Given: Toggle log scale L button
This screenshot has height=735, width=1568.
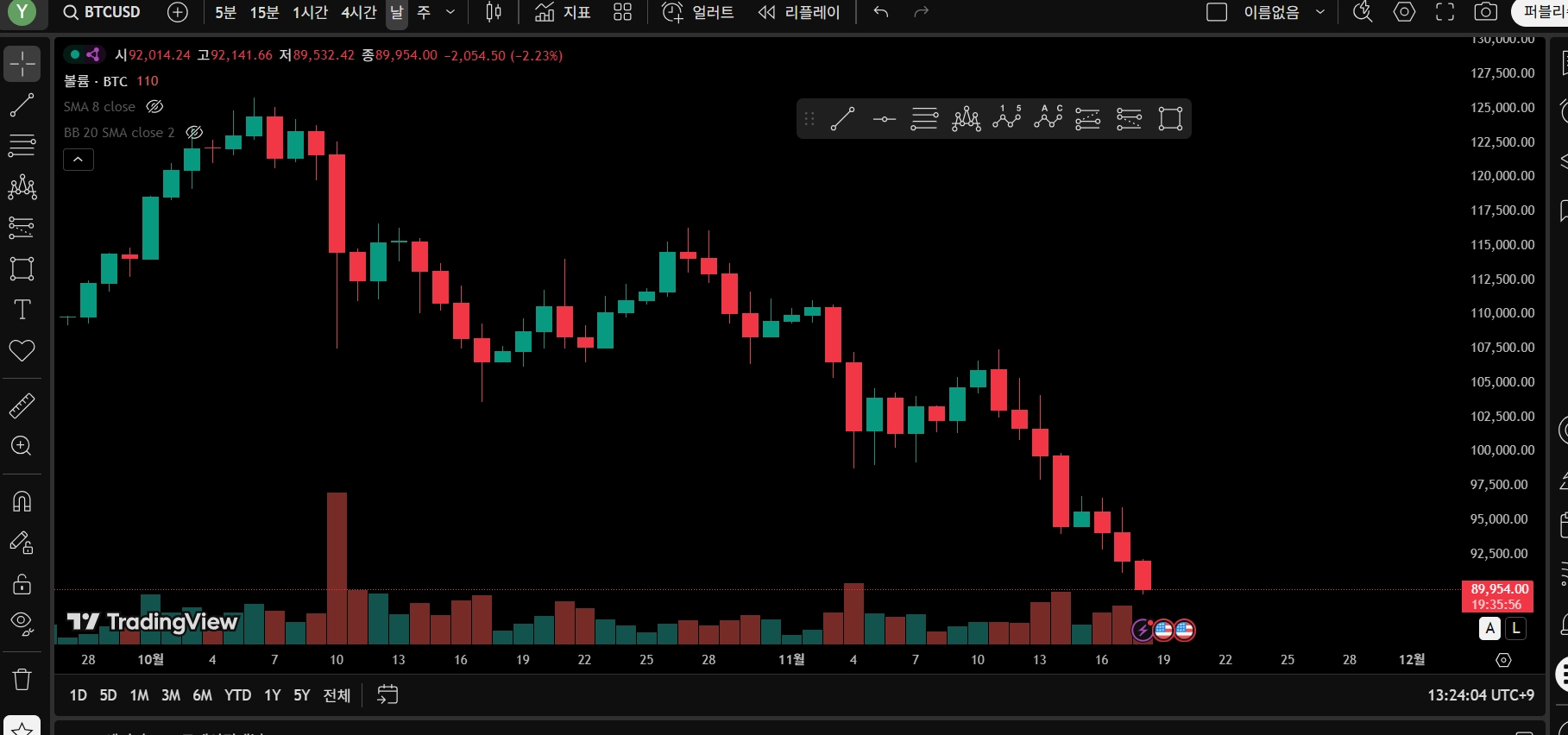Looking at the screenshot, I should click(x=1515, y=629).
